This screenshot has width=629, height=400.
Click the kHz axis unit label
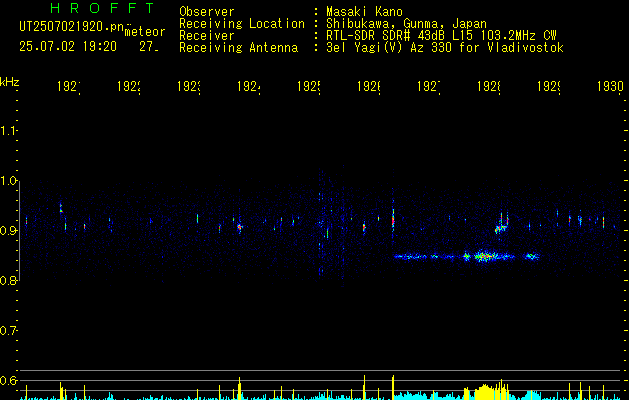tap(9, 81)
